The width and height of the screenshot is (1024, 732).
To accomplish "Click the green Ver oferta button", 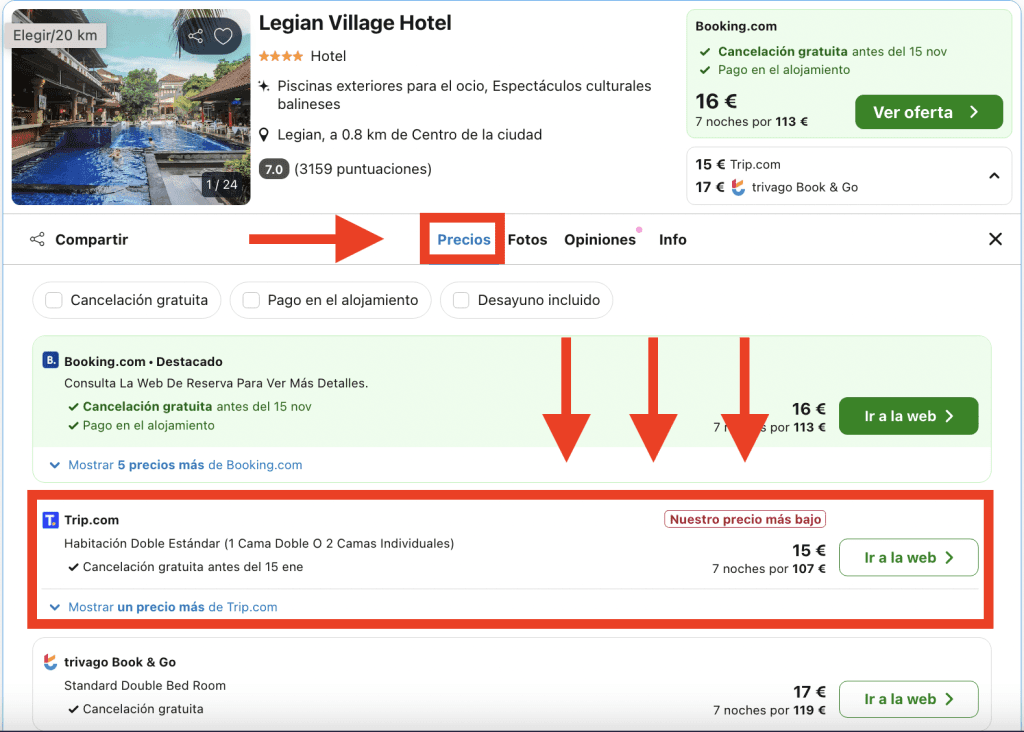I will pos(928,113).
